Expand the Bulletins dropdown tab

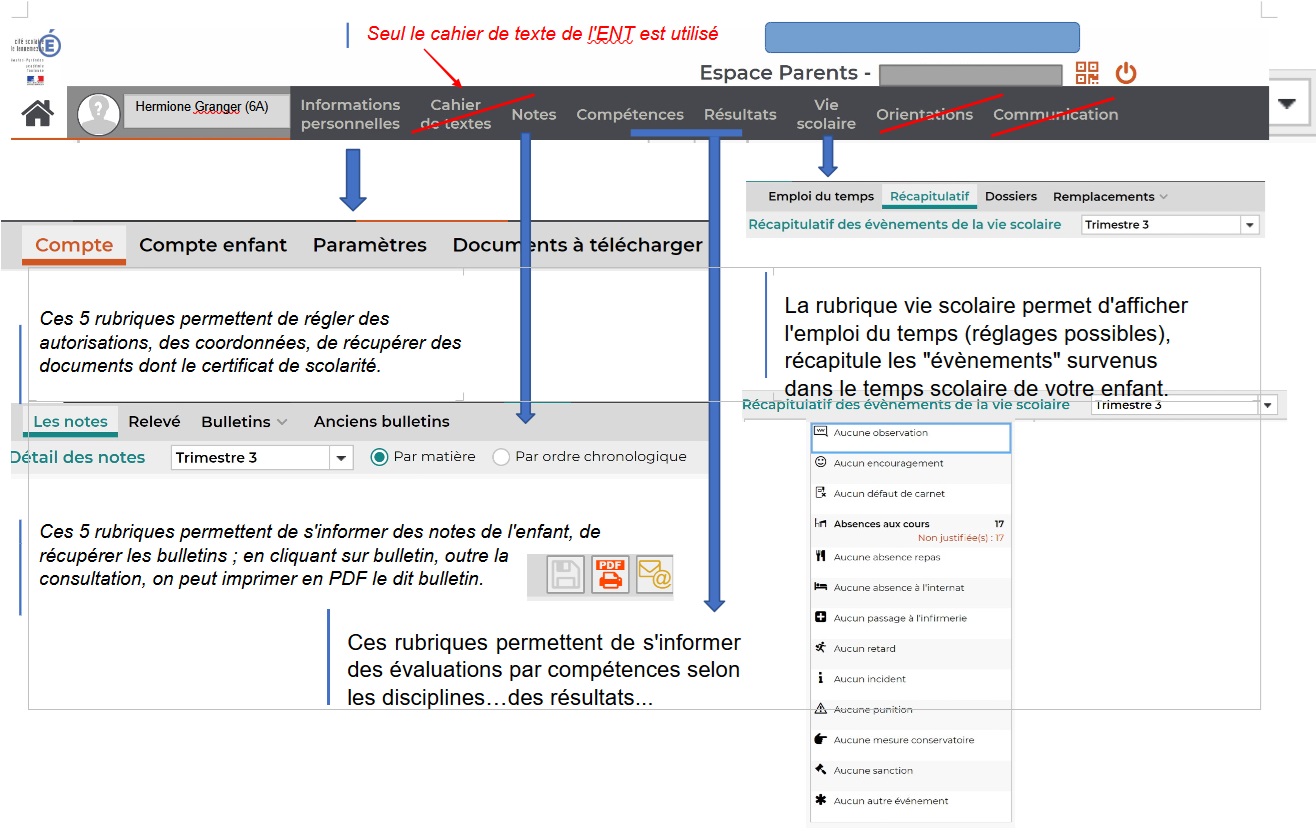click(244, 422)
